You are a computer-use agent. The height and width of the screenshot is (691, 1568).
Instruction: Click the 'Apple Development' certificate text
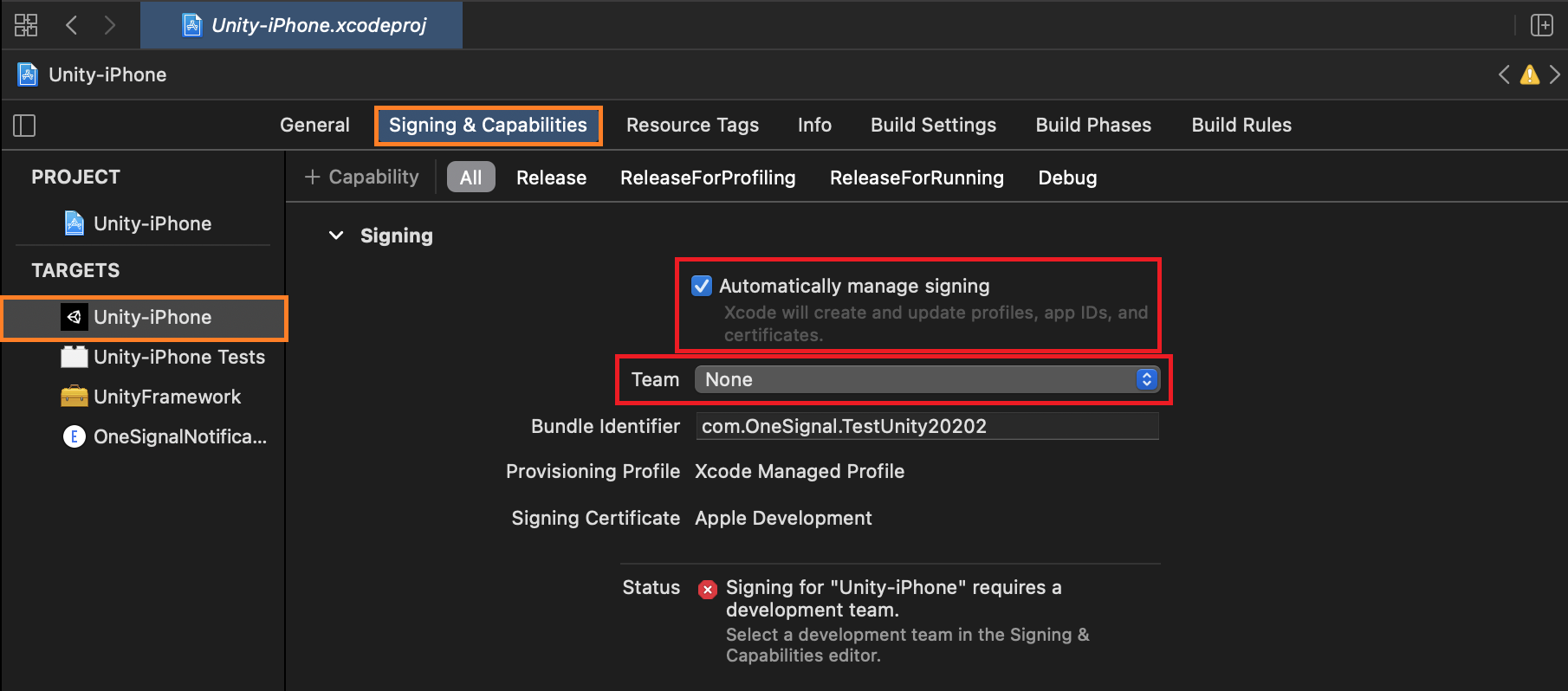pyautogui.click(x=783, y=518)
